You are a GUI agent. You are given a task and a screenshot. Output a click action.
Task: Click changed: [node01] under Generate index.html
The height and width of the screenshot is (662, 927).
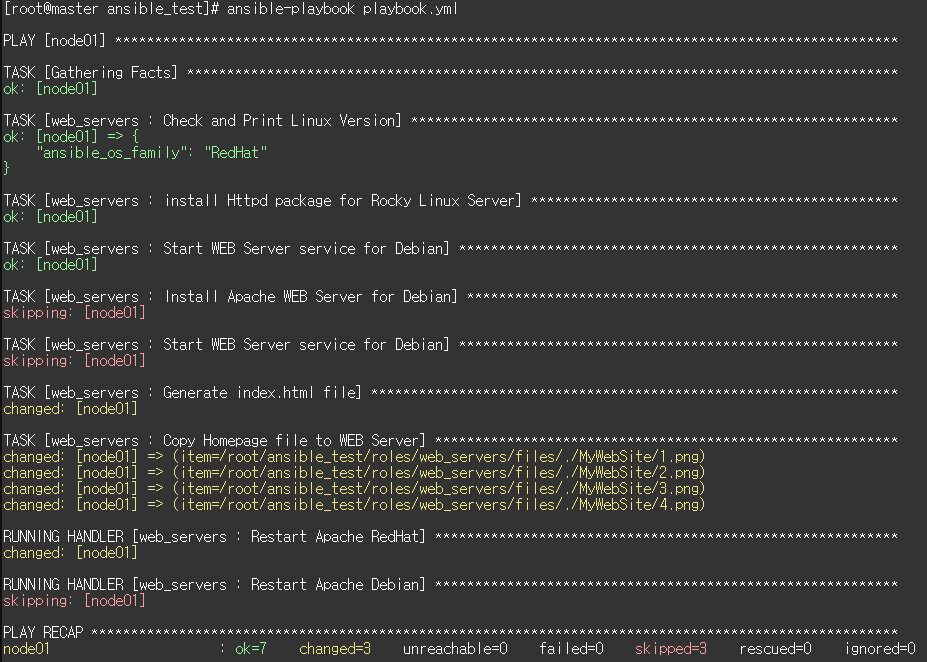click(70, 408)
